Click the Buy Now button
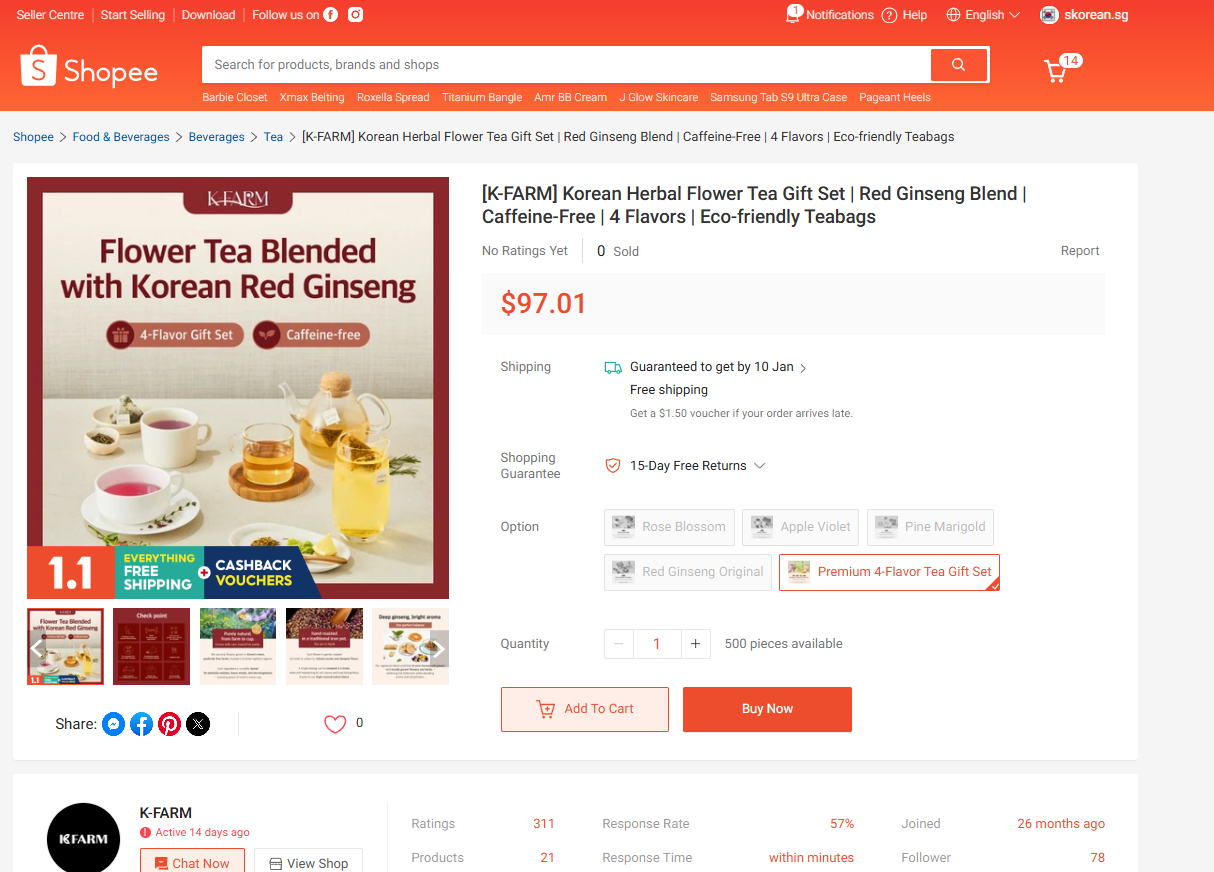Screen dimensions: 1214x872 click(x=767, y=709)
